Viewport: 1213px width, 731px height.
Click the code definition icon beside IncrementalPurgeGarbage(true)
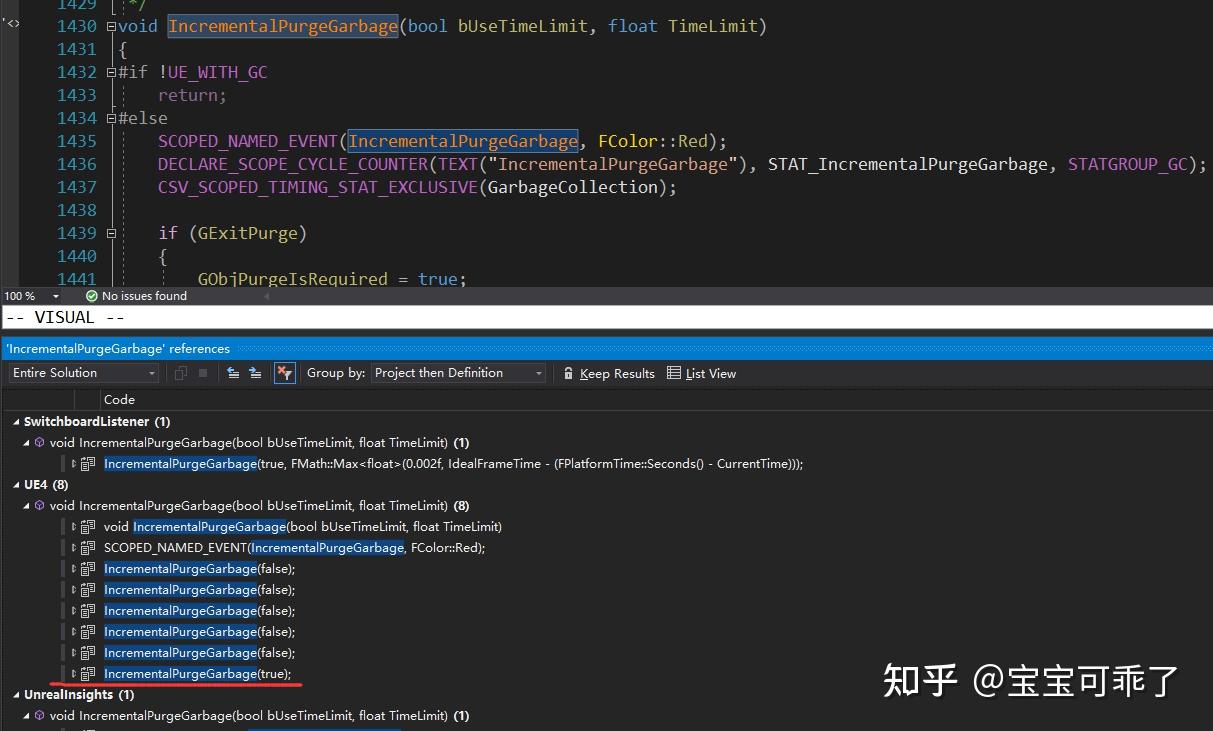(x=88, y=673)
